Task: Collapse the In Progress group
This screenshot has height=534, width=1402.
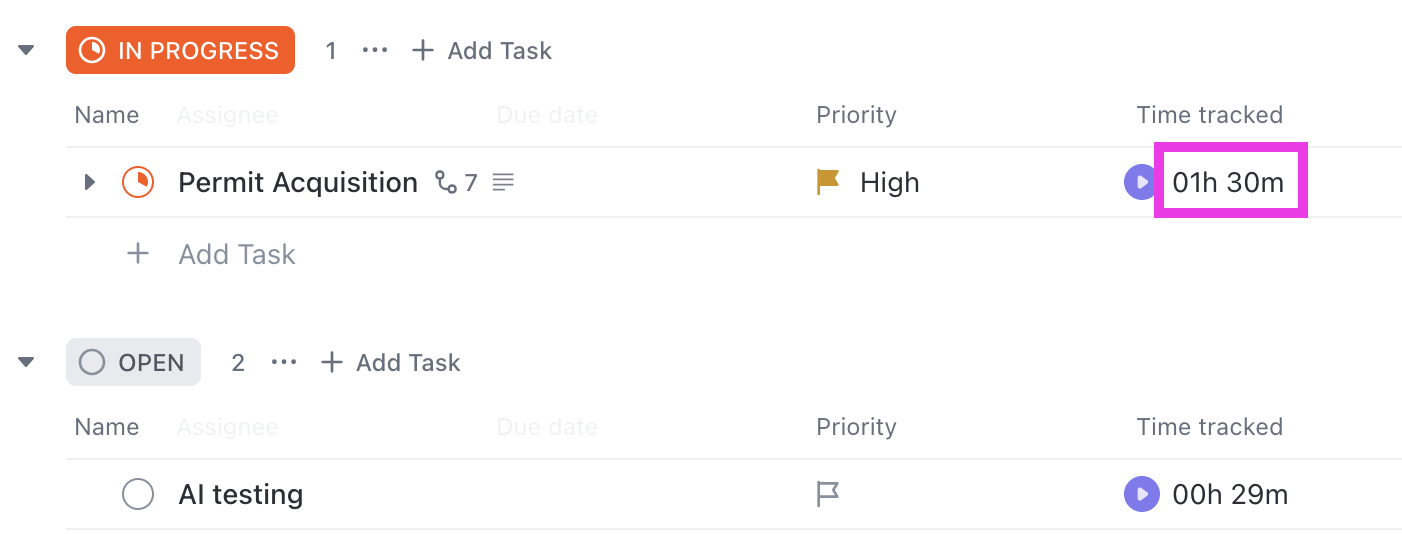Action: coord(27,50)
